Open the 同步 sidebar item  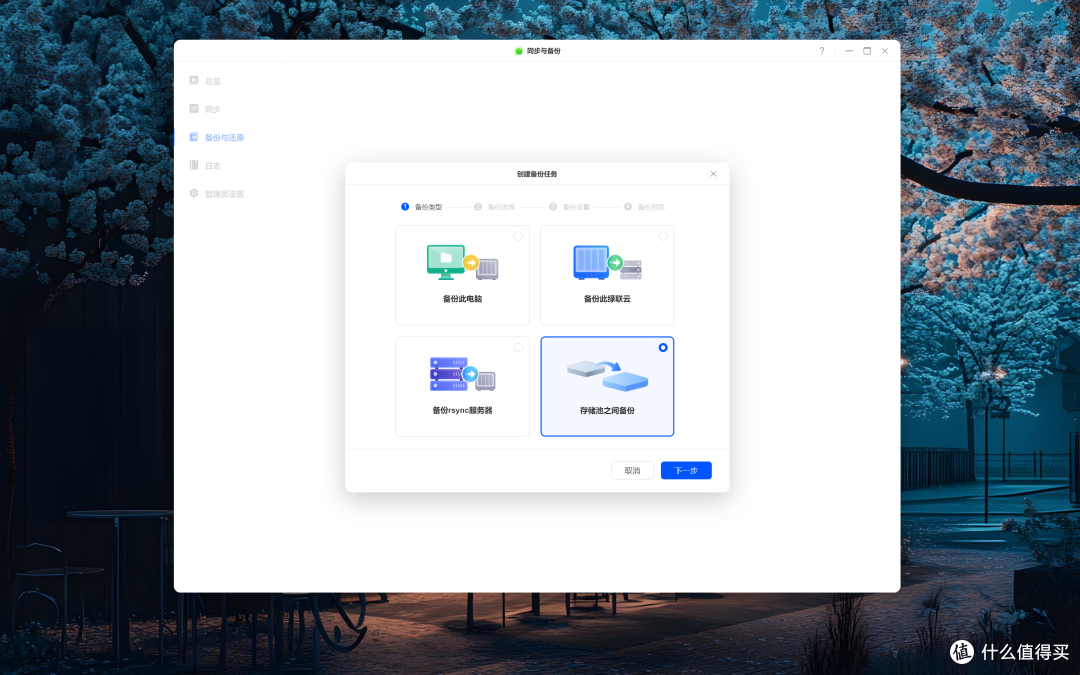point(205,109)
